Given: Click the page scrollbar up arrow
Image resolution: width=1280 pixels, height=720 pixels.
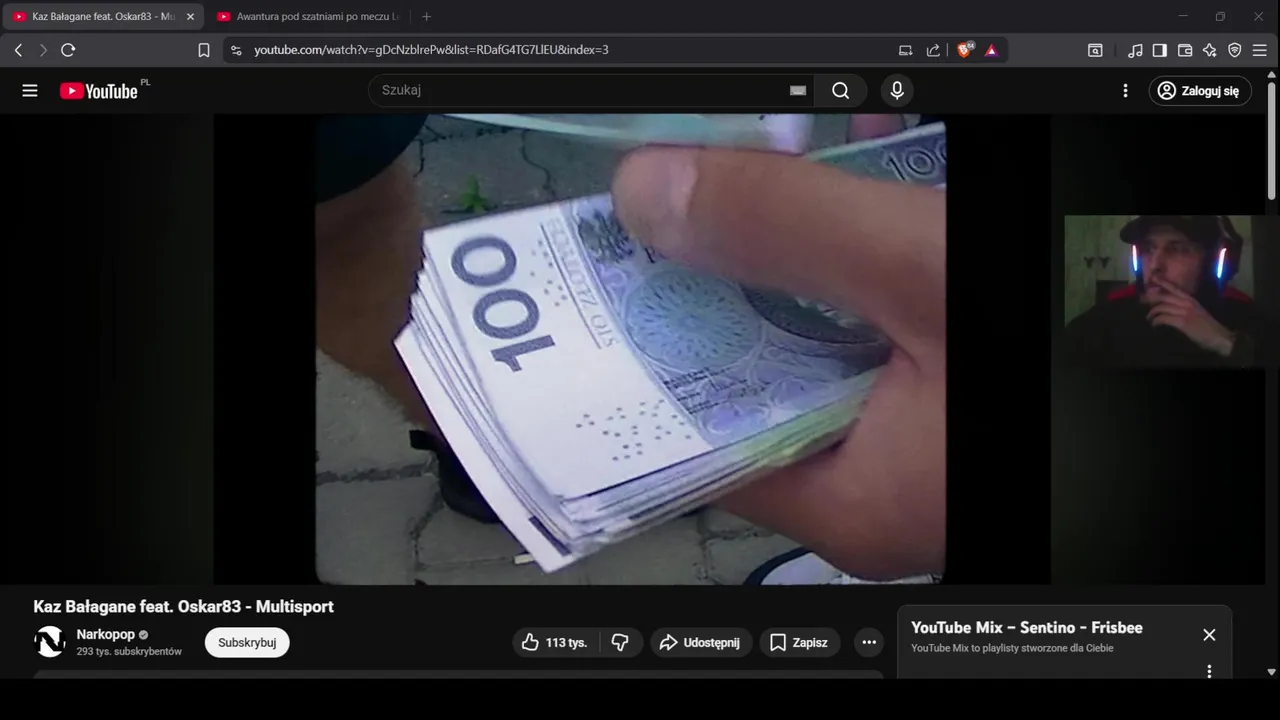Looking at the screenshot, I should point(1272,75).
